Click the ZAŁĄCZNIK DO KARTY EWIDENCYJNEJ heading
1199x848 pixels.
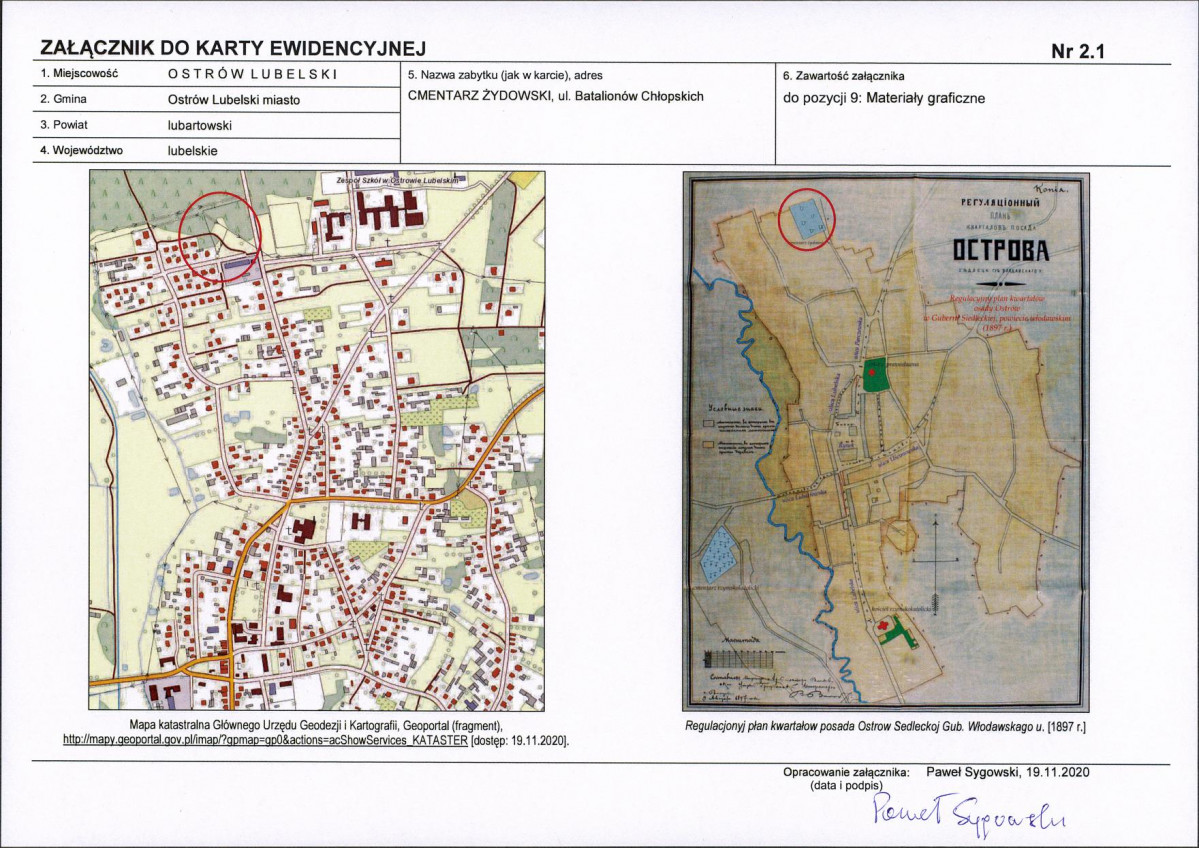[232, 48]
